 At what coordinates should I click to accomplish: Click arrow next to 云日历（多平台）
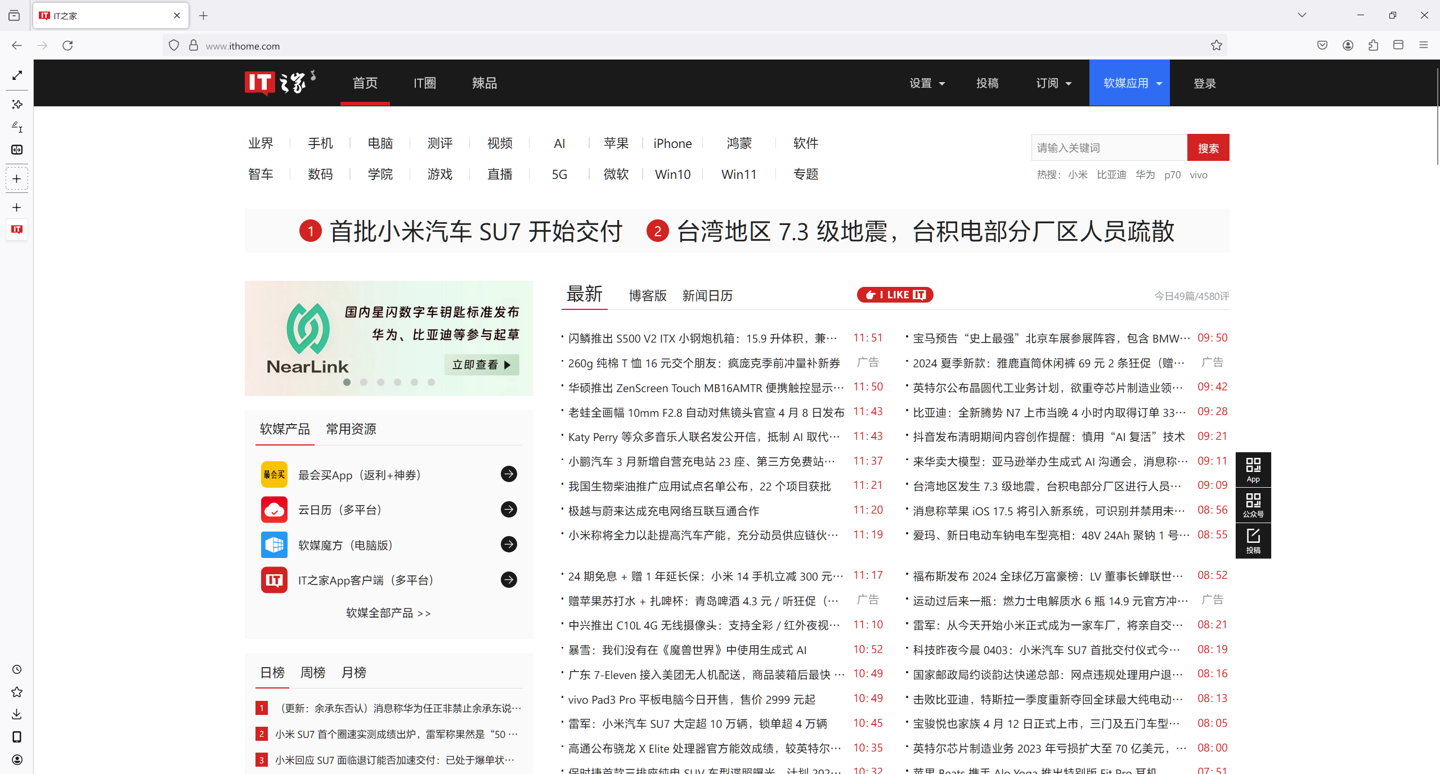pos(509,510)
